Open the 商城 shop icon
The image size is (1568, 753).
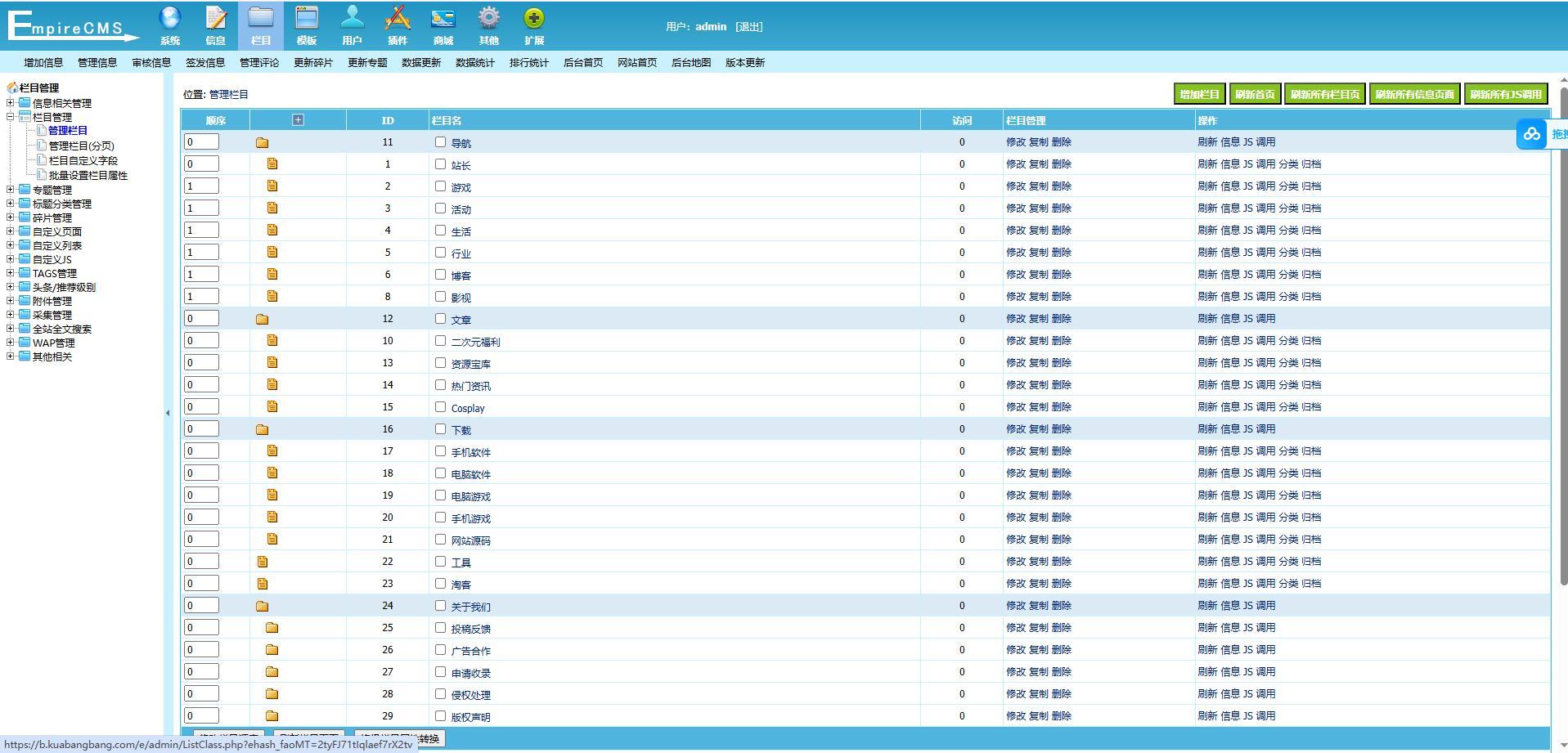[x=443, y=19]
